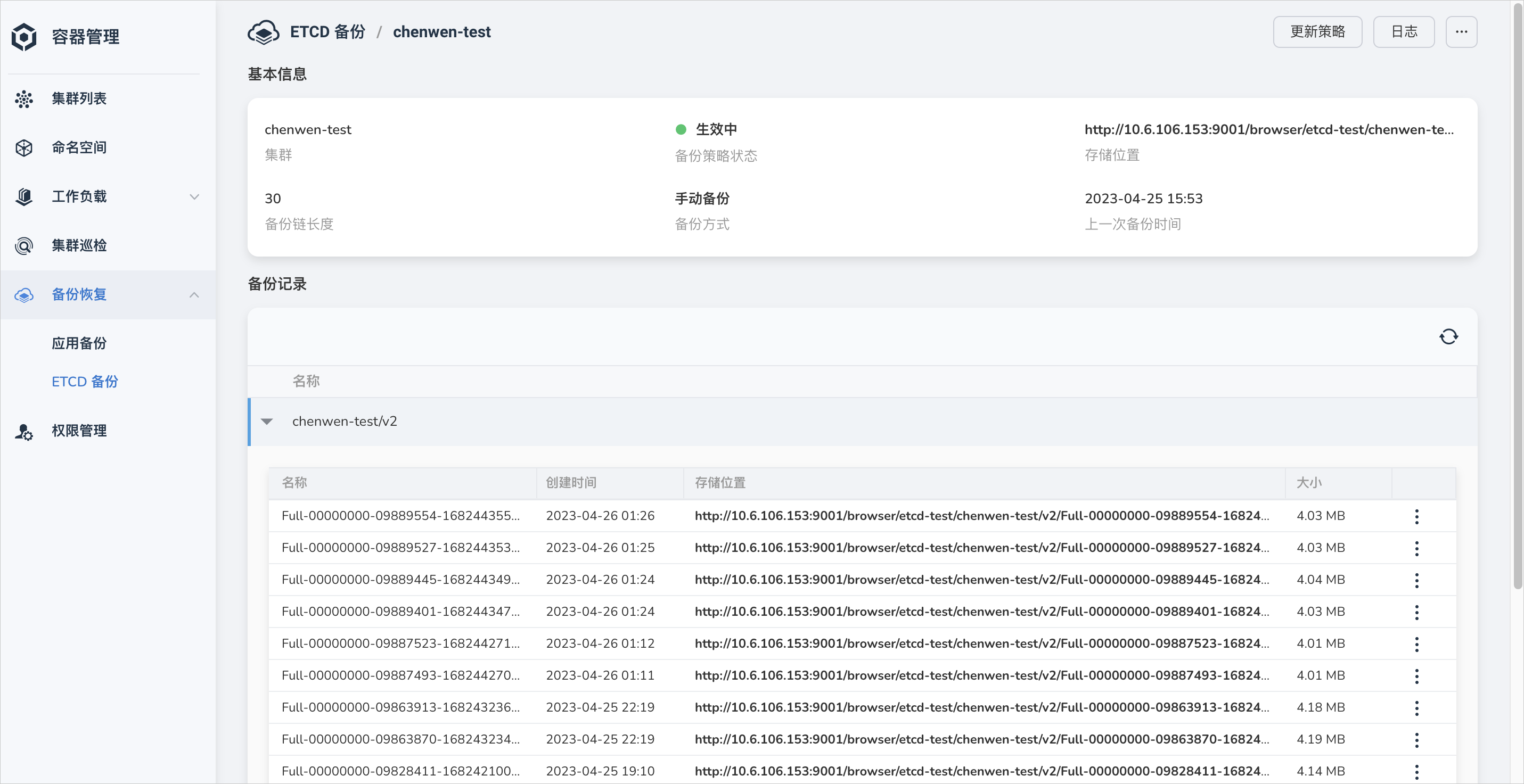
Task: Click the 命名空间 namespace cube icon
Action: 23,148
